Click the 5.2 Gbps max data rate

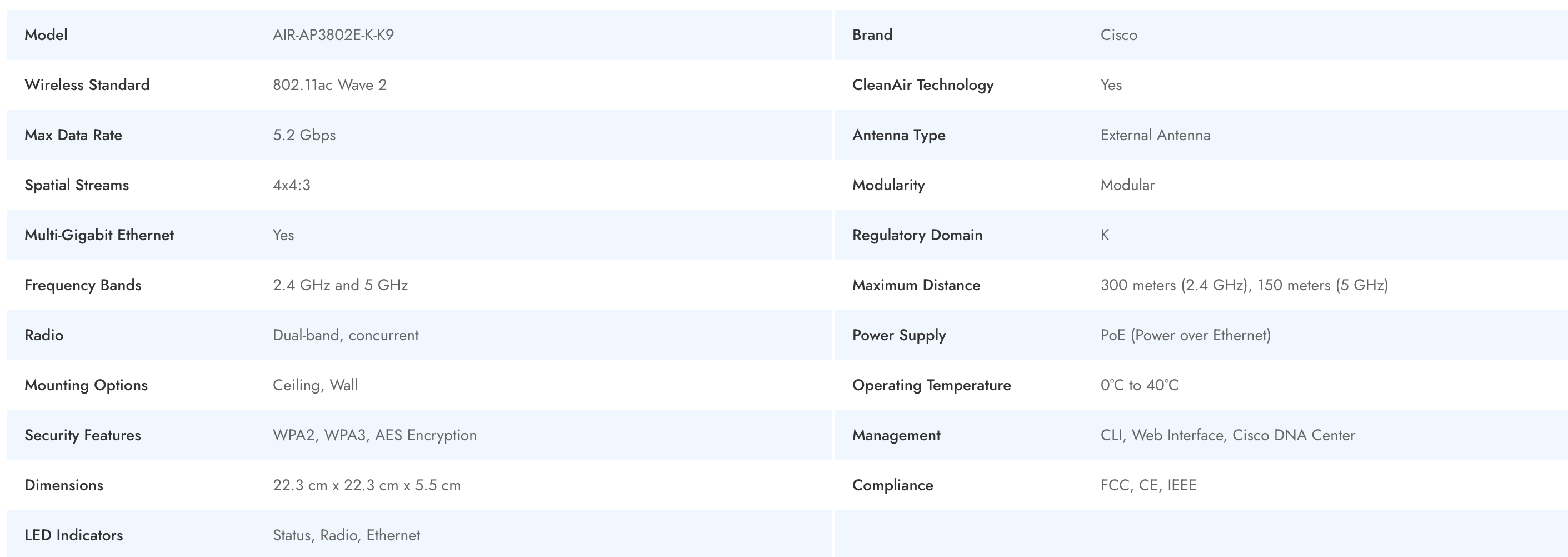tap(304, 135)
